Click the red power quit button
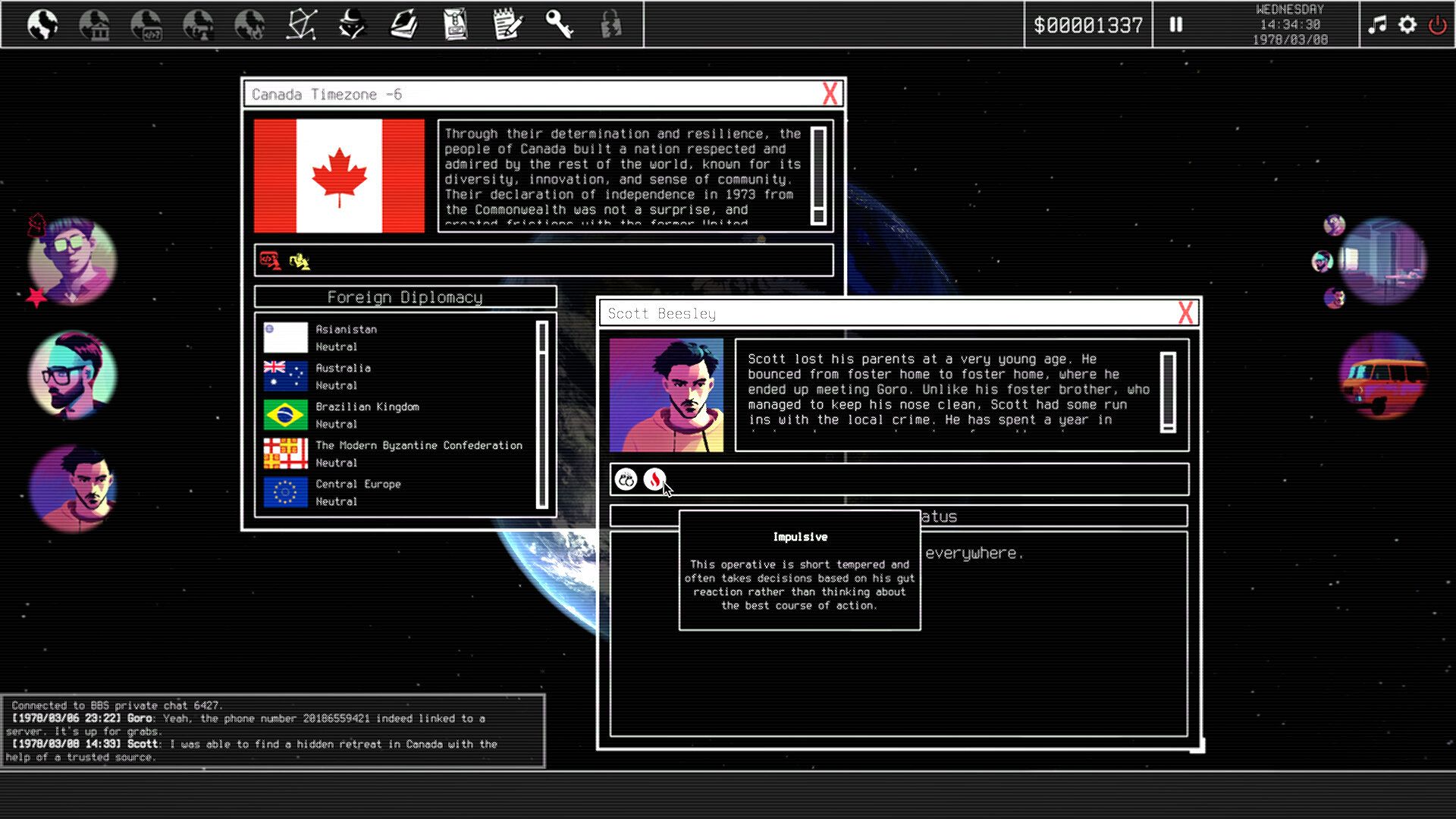The width and height of the screenshot is (1456, 819). (x=1437, y=25)
